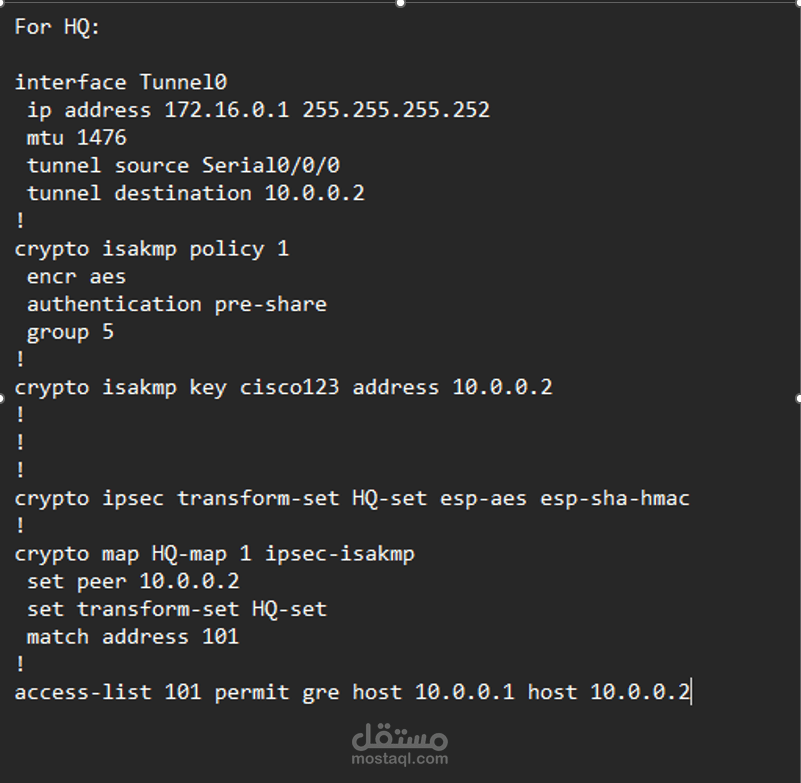Click the 'match address 101' line
The width and height of the screenshot is (801, 783).
(x=133, y=637)
